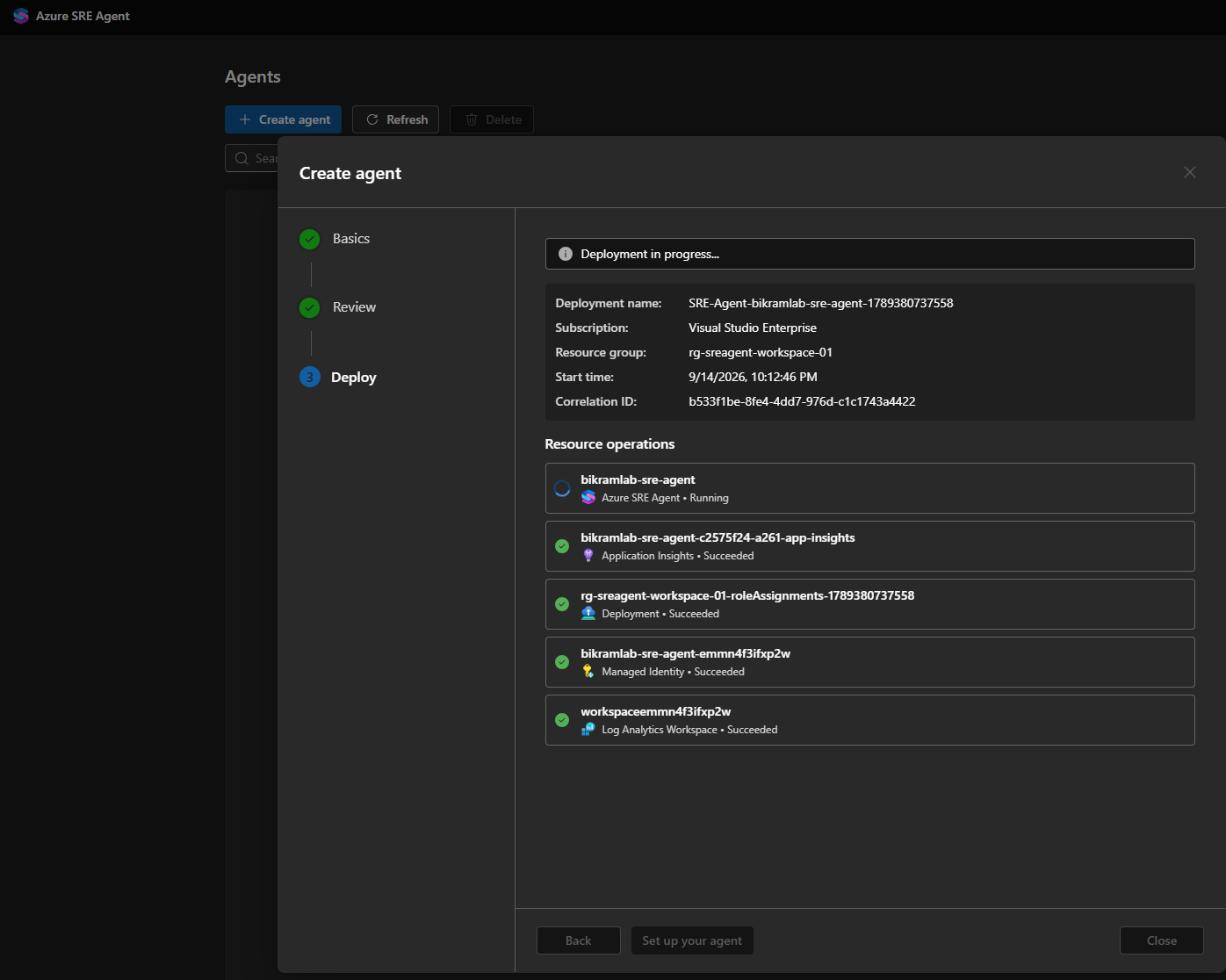Image resolution: width=1226 pixels, height=980 pixels.
Task: Close the Create agent dialog with X
Action: click(x=1190, y=172)
